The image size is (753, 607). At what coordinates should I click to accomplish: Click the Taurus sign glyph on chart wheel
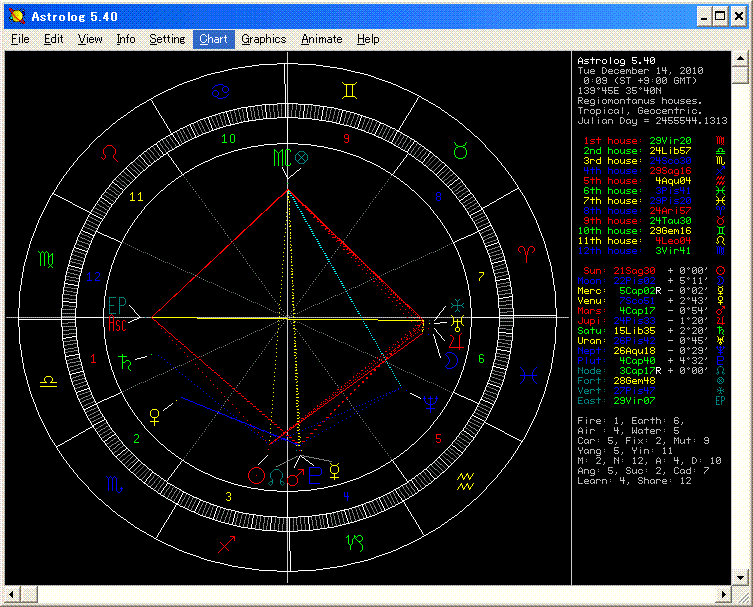pos(460,150)
